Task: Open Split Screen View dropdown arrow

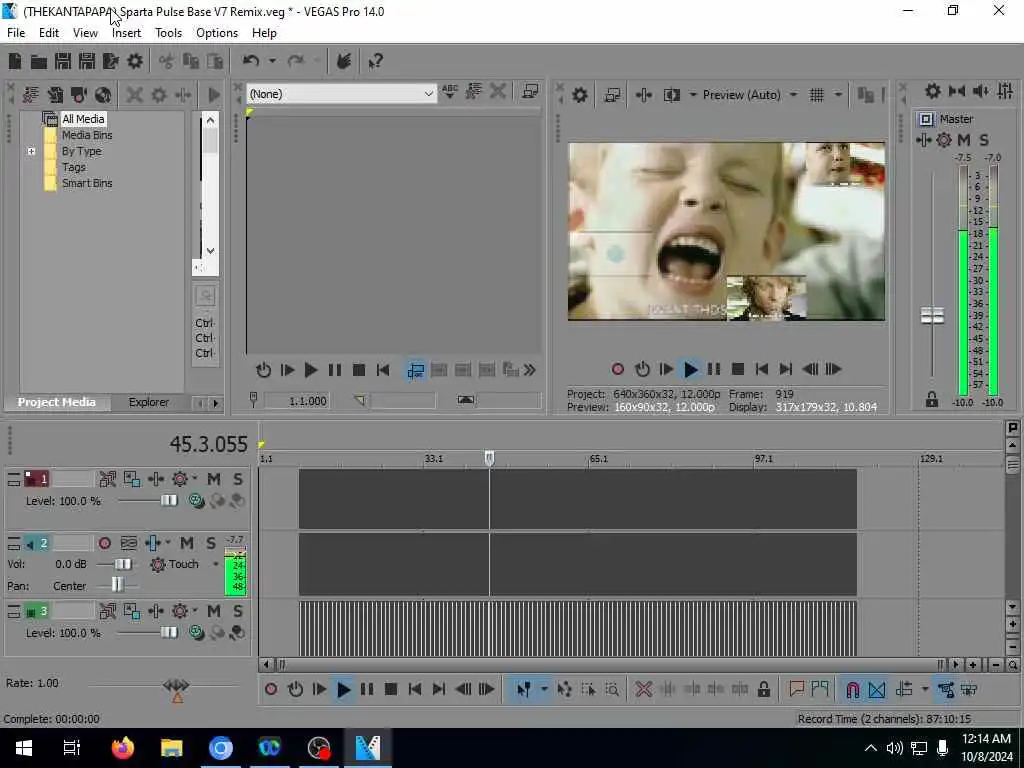Action: 692,95
